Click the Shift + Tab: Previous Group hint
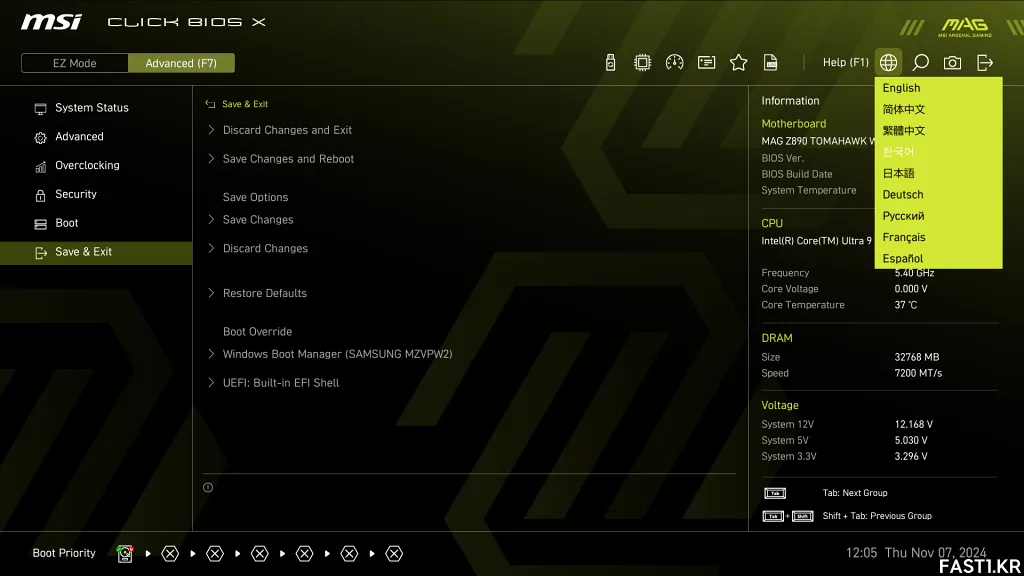Image resolution: width=1024 pixels, height=576 pixels. (x=877, y=516)
